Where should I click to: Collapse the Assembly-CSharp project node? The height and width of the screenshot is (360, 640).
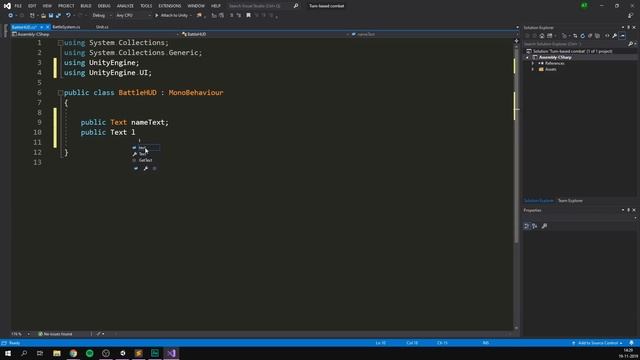tap(527, 58)
